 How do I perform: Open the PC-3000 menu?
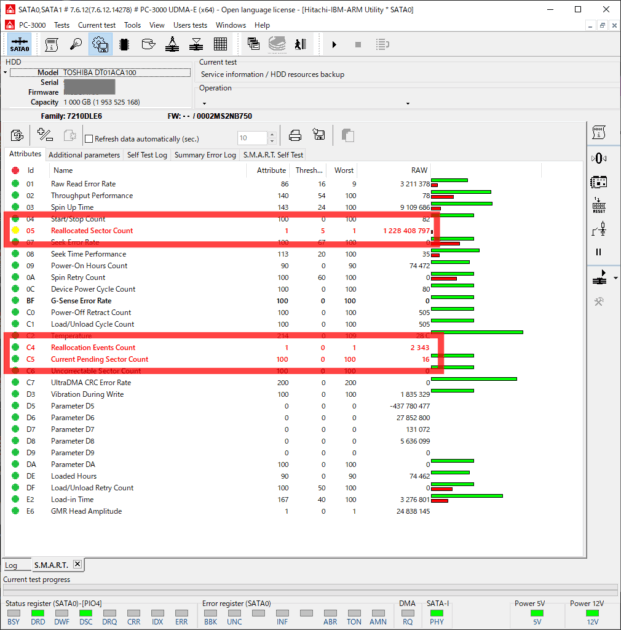click(x=32, y=25)
